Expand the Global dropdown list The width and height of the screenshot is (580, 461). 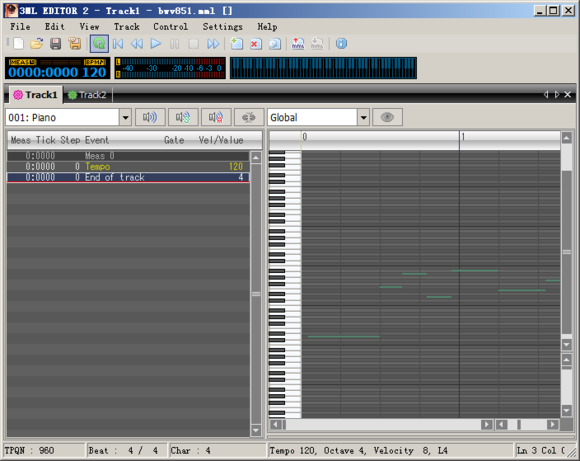363,118
